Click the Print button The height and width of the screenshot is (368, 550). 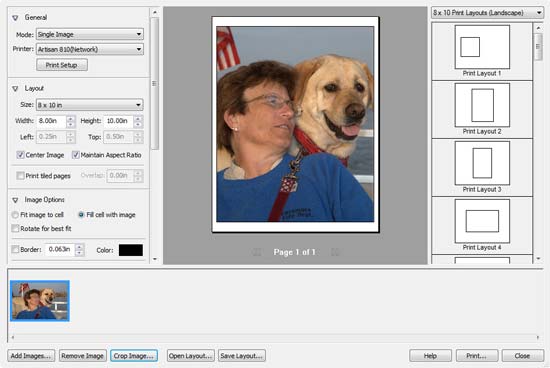click(477, 356)
